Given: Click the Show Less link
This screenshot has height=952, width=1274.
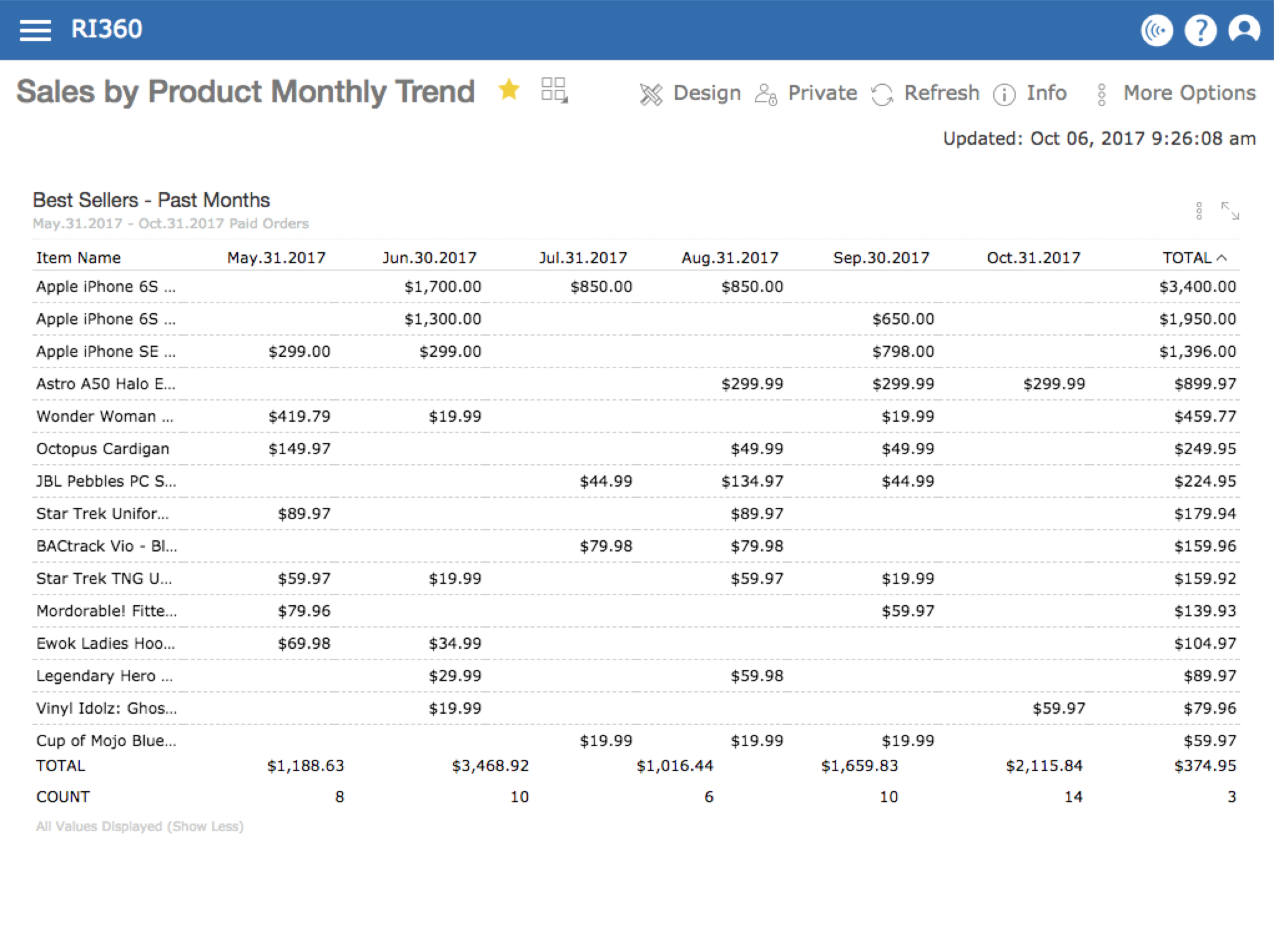Looking at the screenshot, I should [x=206, y=826].
